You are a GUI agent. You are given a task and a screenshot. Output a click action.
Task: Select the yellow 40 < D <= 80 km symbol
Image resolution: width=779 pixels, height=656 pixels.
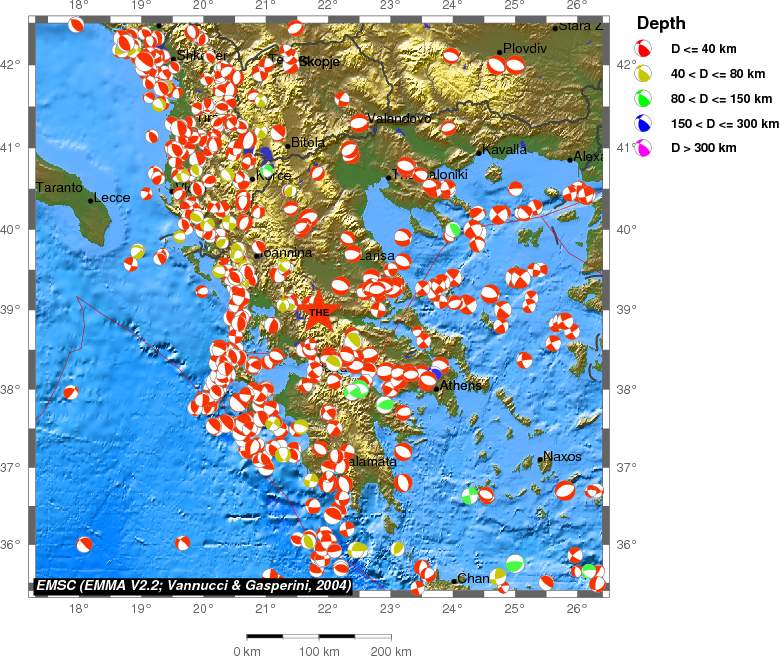point(646,73)
